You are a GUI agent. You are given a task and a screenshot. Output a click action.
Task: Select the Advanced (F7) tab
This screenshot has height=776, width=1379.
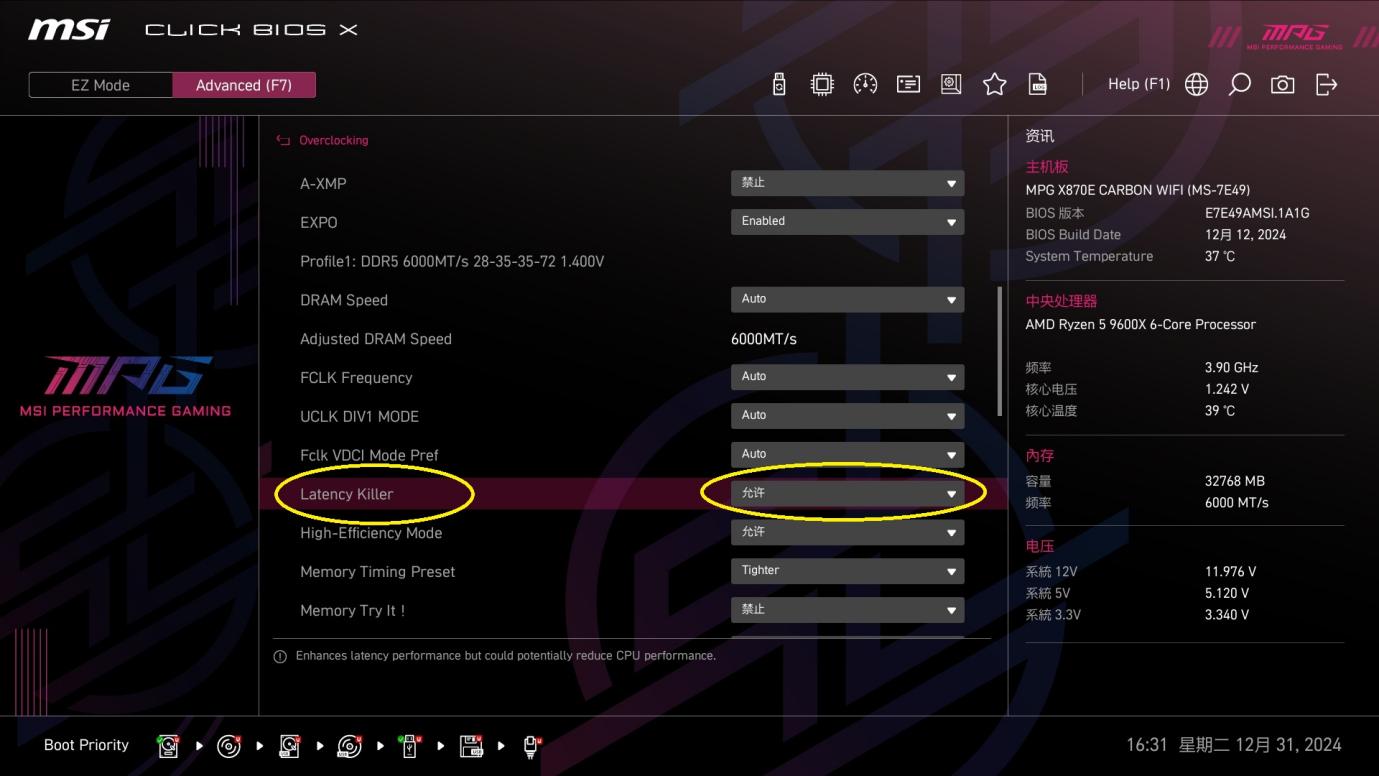(244, 85)
